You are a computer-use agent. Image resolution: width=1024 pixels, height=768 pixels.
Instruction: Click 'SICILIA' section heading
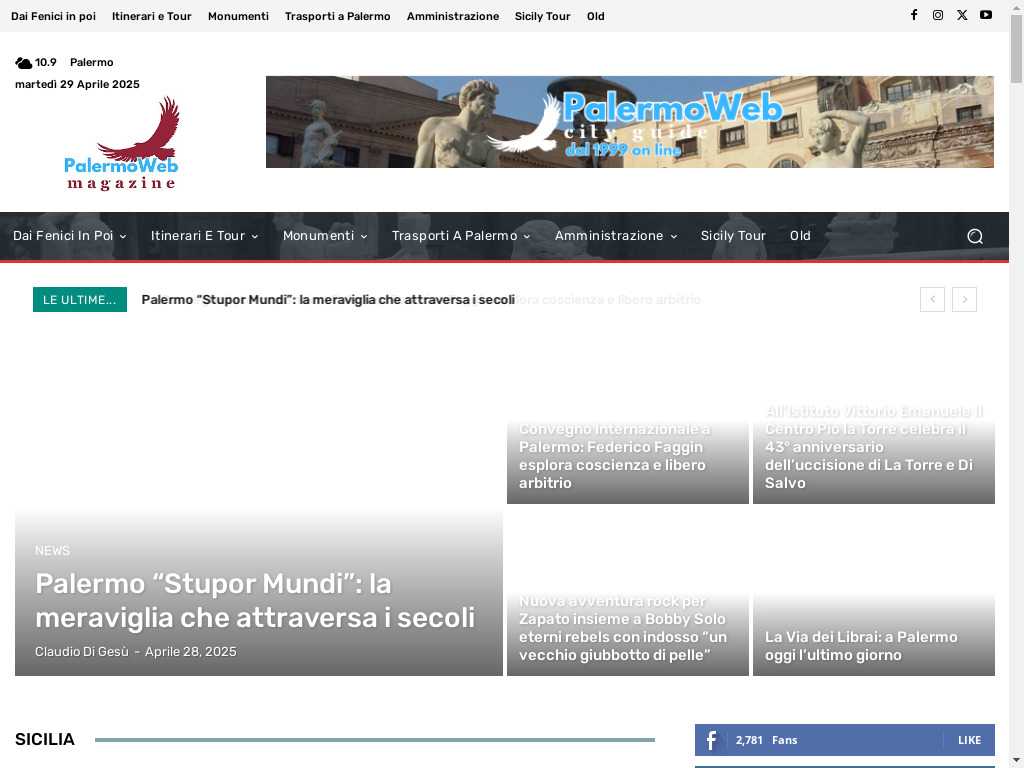click(x=44, y=739)
